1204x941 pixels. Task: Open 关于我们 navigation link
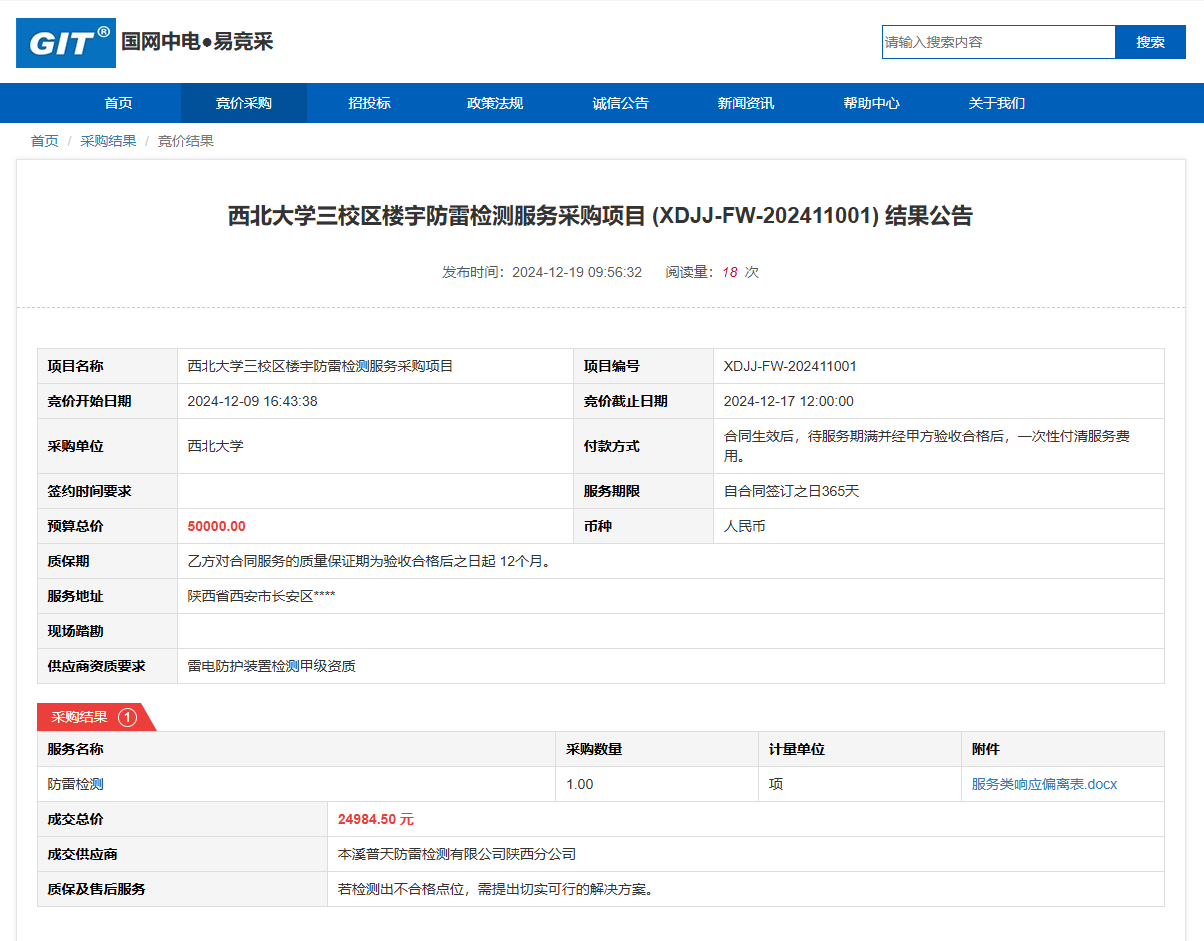click(x=996, y=103)
